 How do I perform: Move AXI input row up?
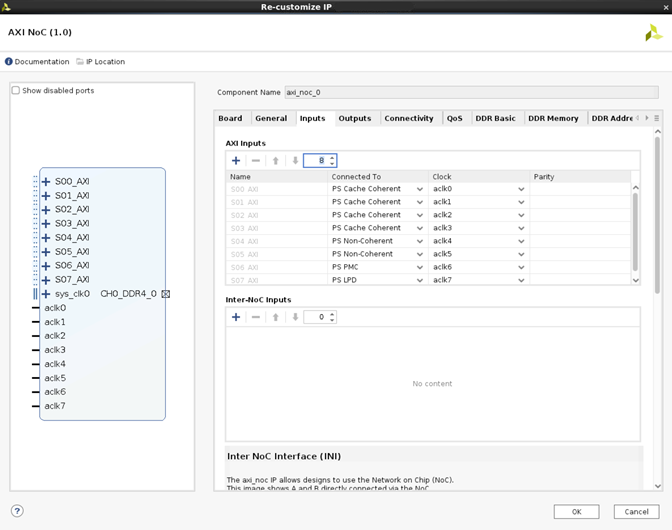pyautogui.click(x=276, y=161)
